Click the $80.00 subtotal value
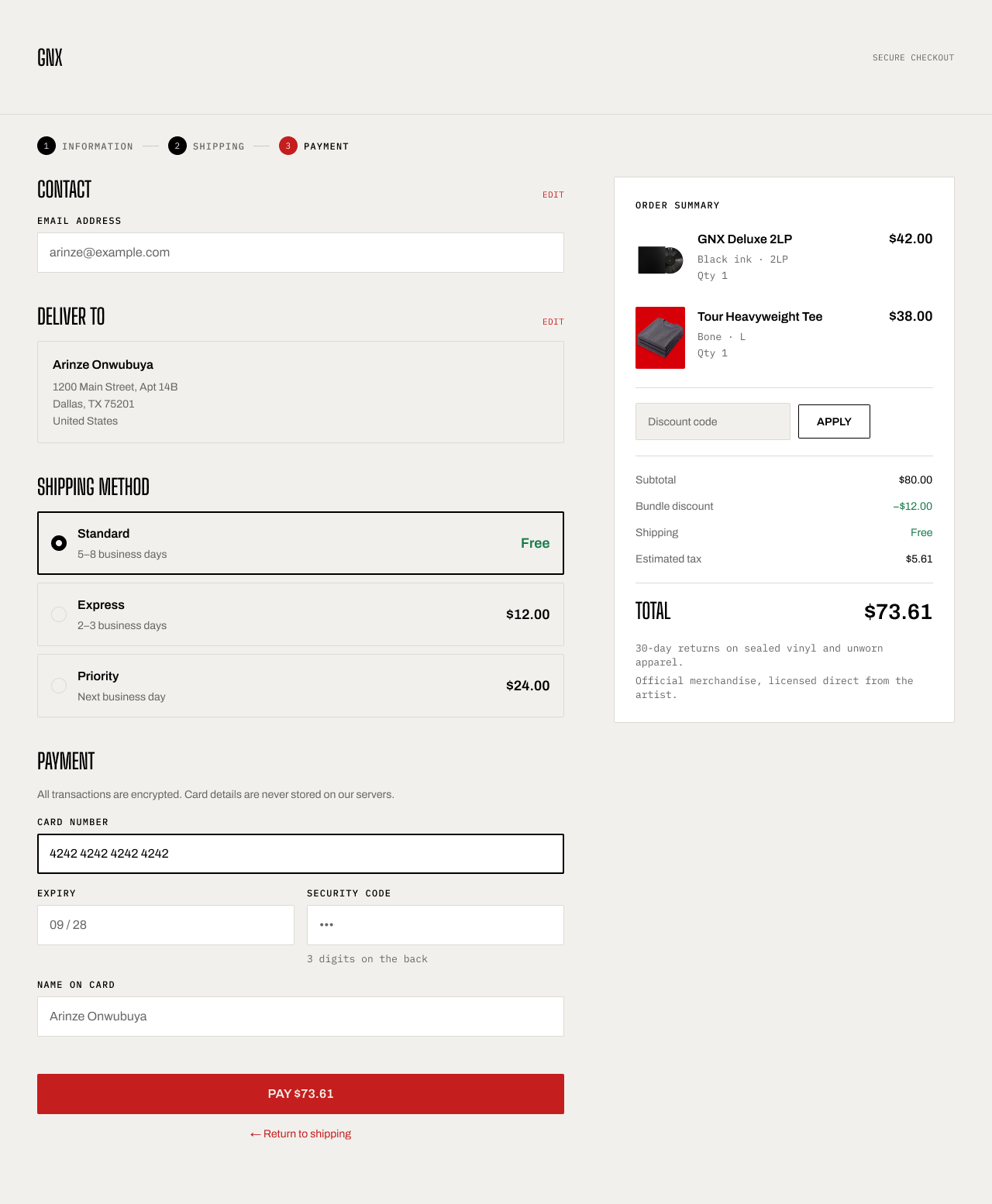The image size is (992, 1204). point(915,480)
